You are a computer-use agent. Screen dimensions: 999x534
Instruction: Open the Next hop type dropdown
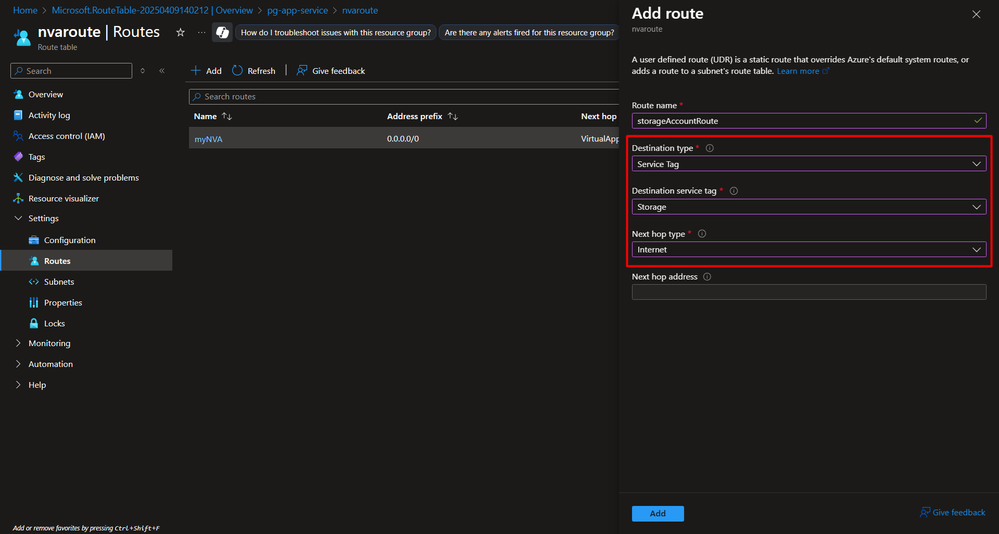pos(809,250)
